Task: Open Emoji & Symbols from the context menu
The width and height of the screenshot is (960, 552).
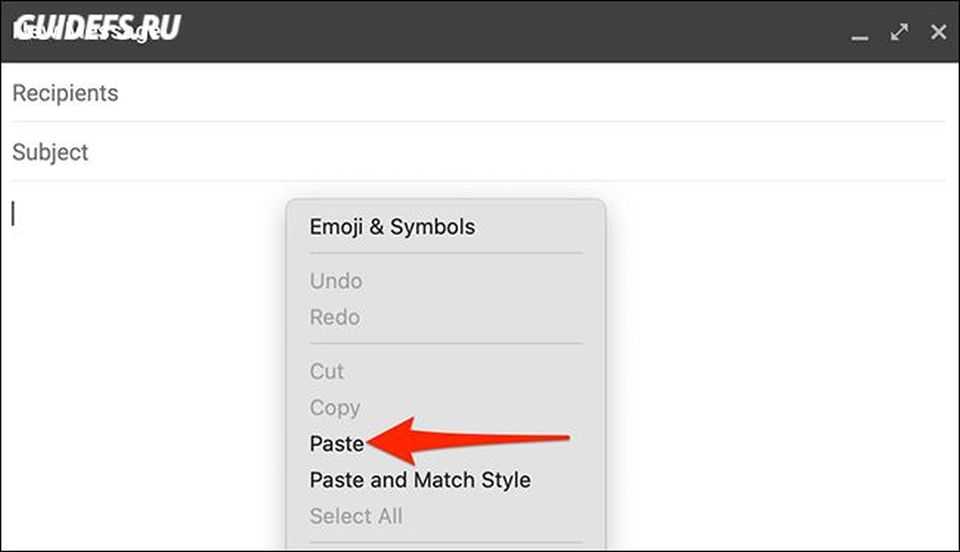Action: (392, 227)
